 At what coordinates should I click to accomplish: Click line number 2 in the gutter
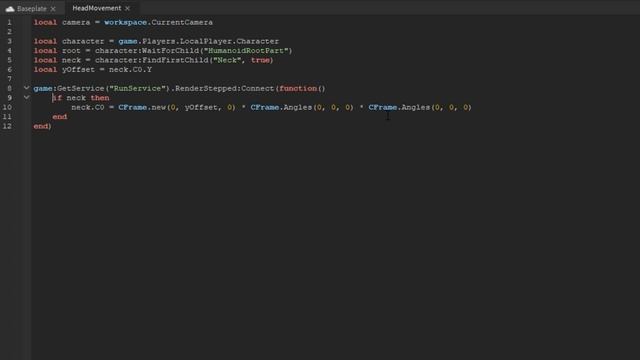(9, 32)
